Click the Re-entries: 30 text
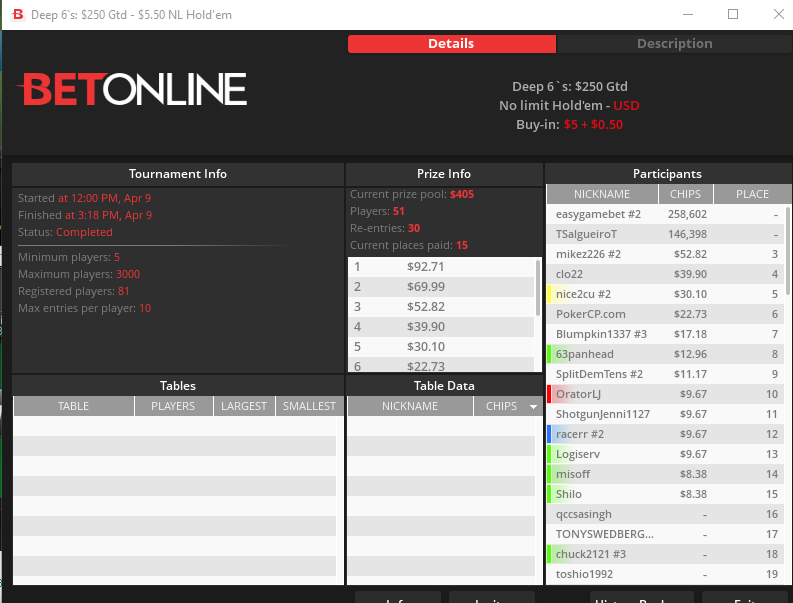 pos(385,228)
